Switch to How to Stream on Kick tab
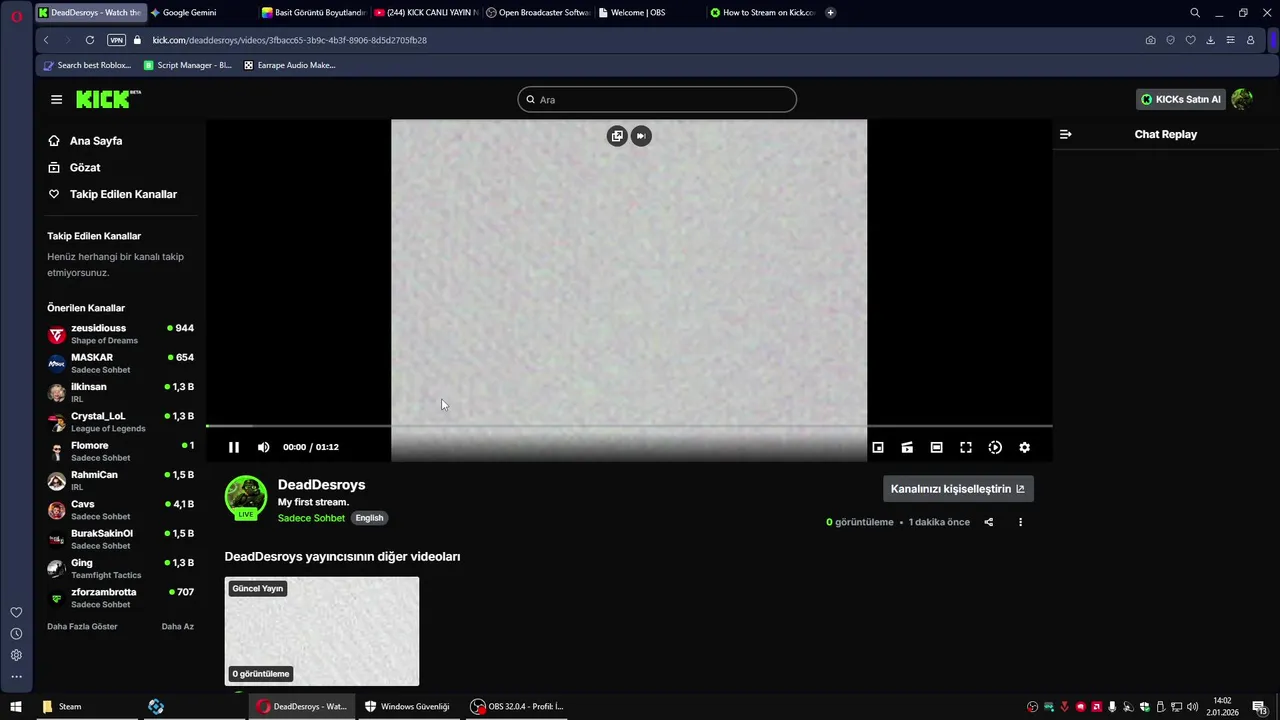1280x720 pixels. point(763,13)
